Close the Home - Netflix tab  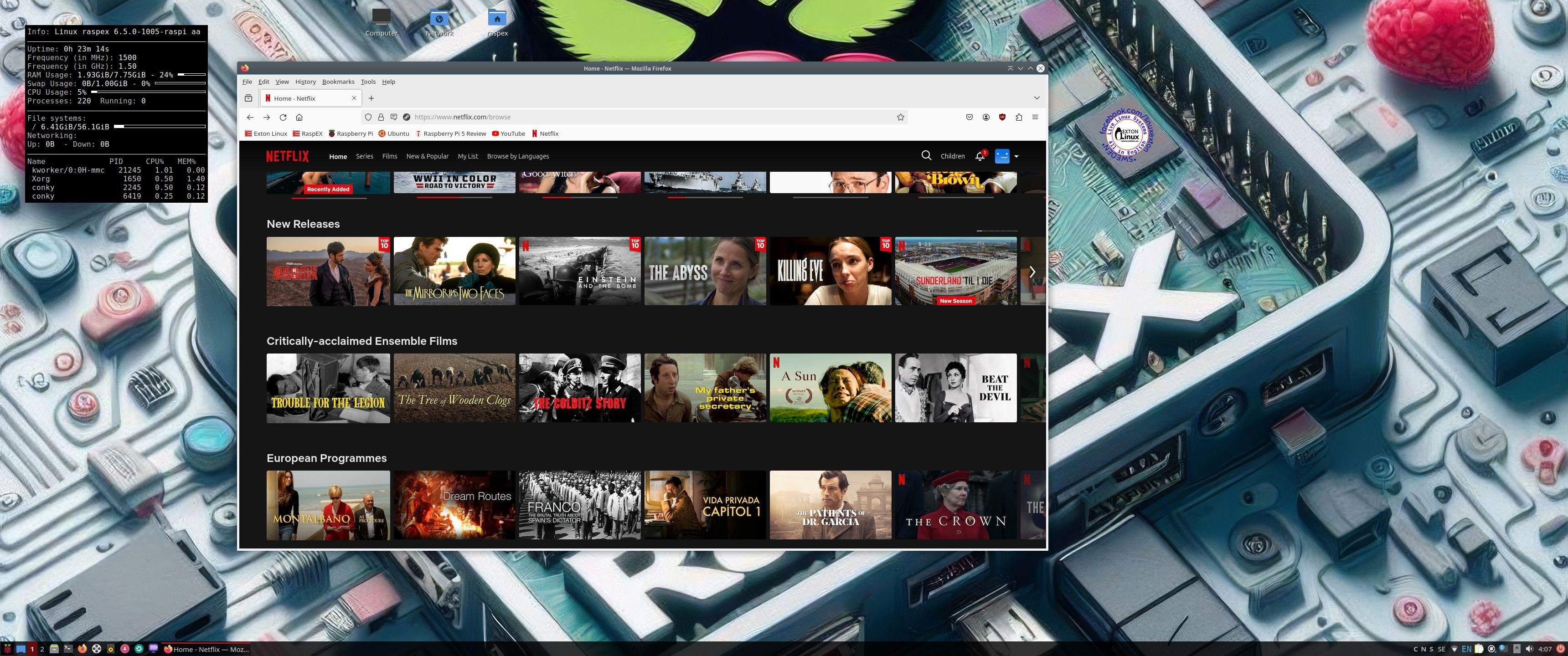coord(354,98)
